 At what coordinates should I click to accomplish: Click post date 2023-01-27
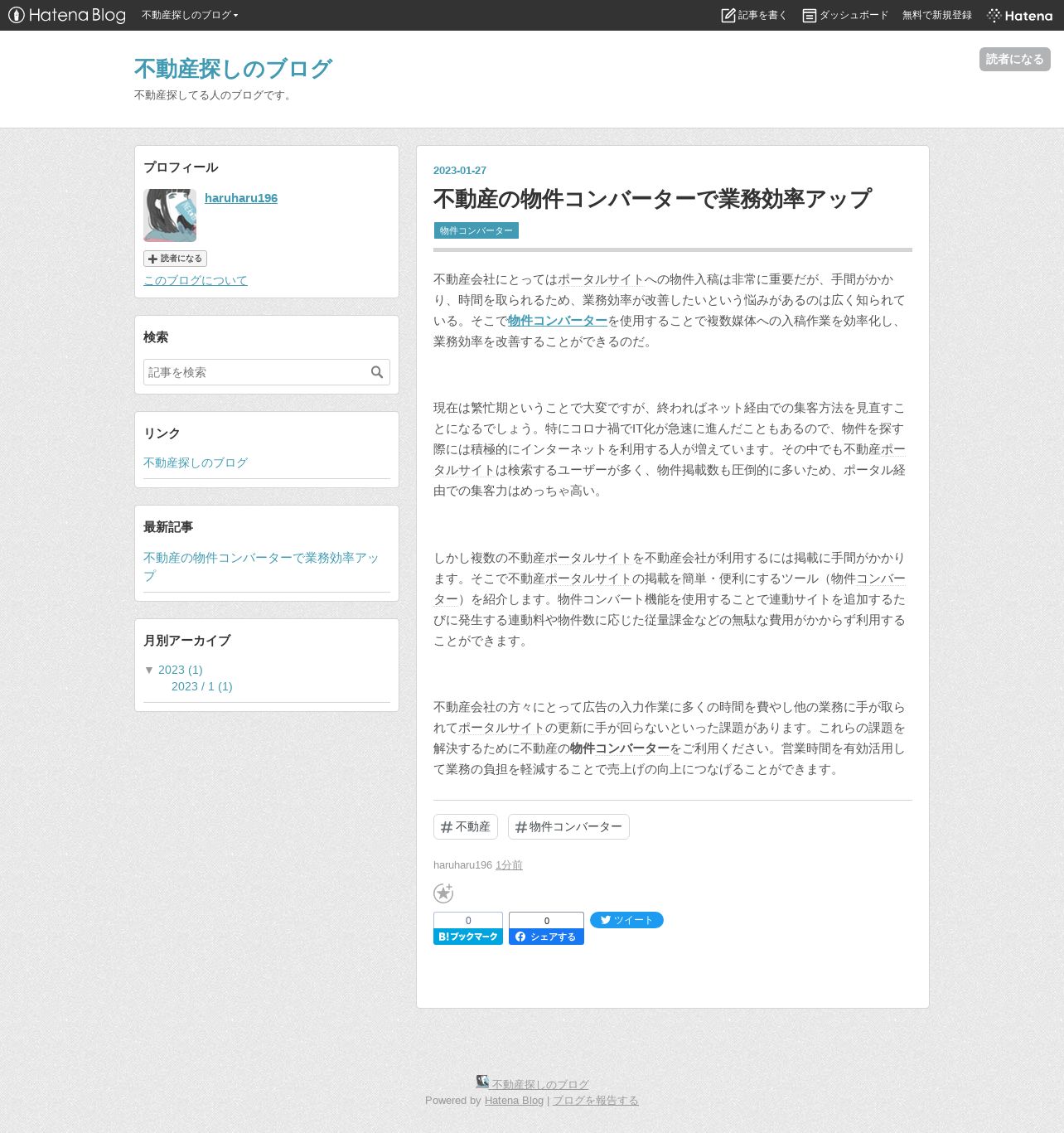tap(460, 170)
